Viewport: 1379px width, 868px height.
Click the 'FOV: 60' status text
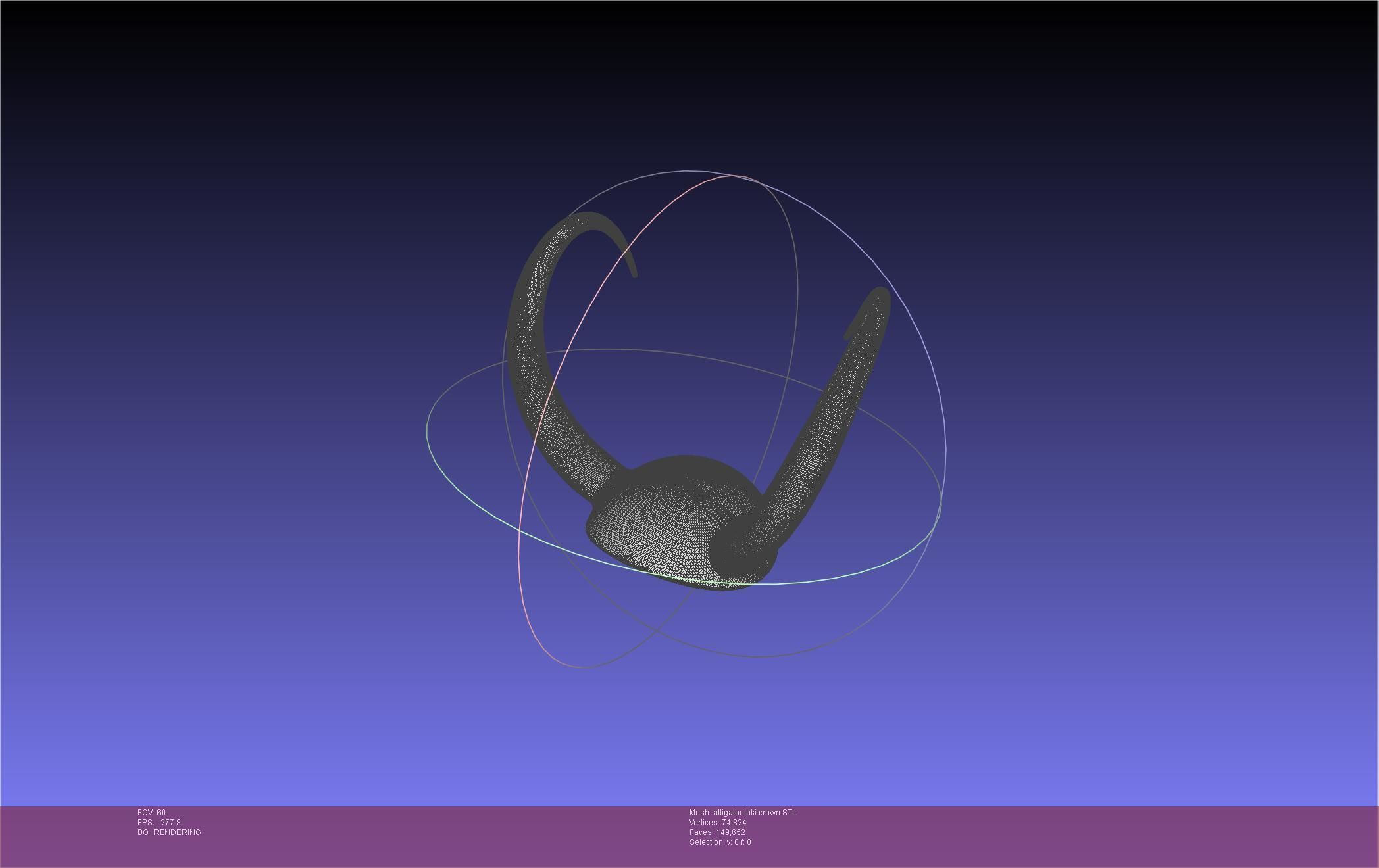point(151,813)
